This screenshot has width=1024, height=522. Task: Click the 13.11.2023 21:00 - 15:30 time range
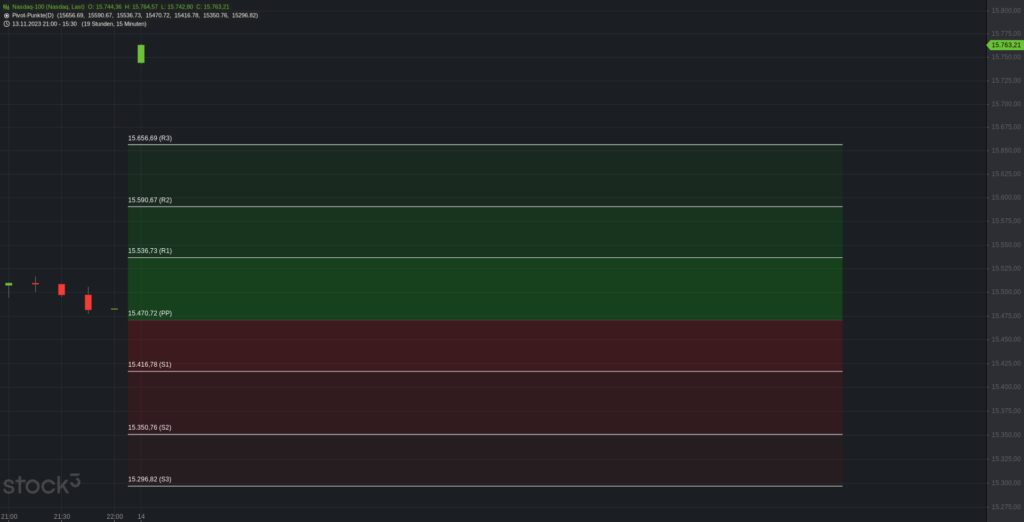(x=44, y=24)
